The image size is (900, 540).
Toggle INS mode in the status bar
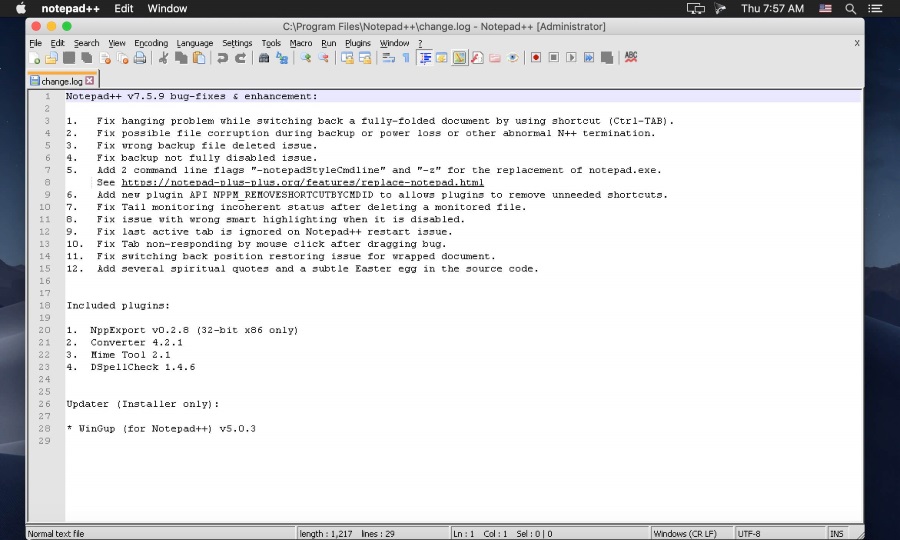(837, 534)
